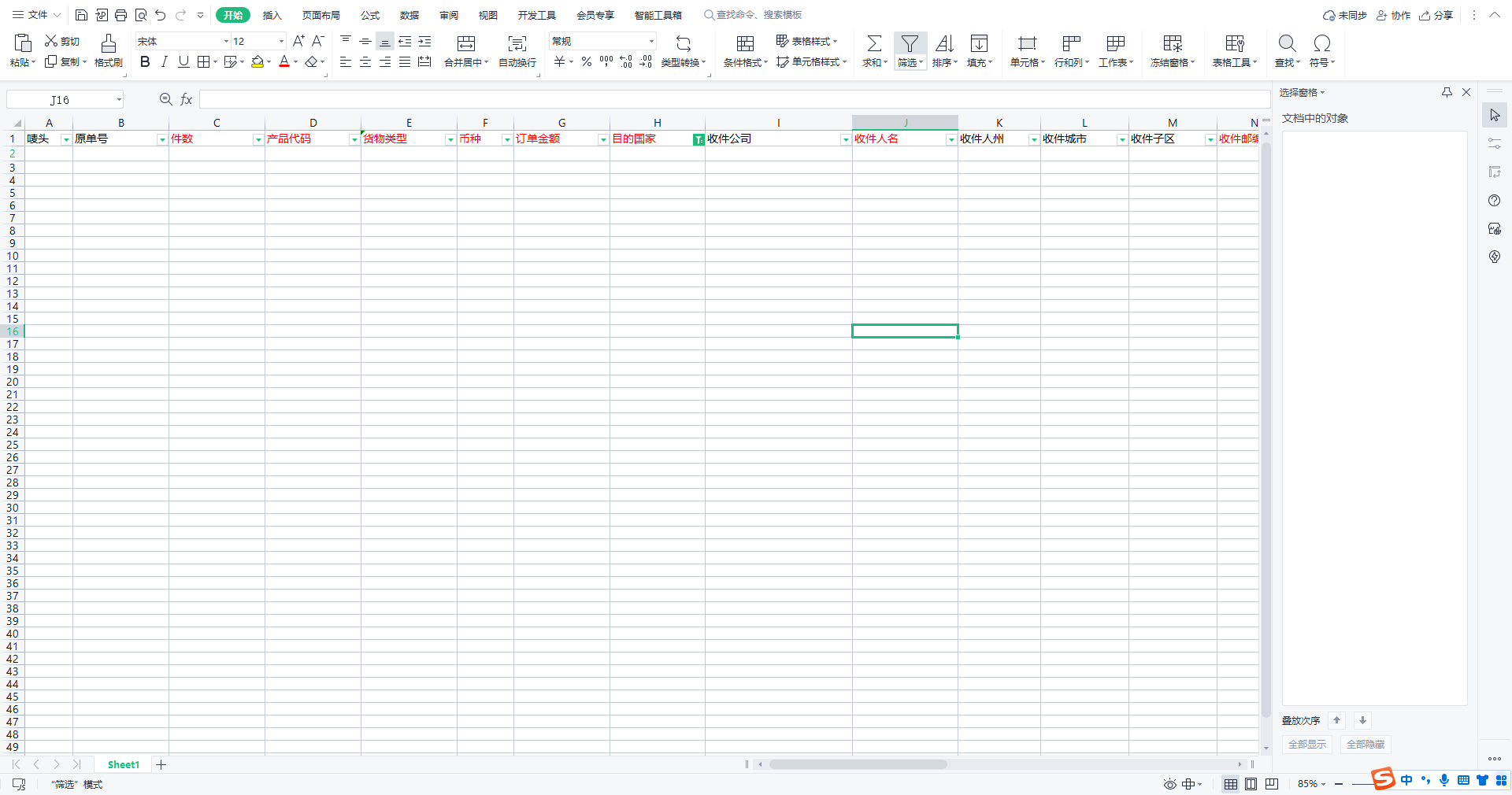This screenshot has width=1512, height=795.
Task: Open the Conditional Formatting (条件格式) icon
Action: coord(744,43)
